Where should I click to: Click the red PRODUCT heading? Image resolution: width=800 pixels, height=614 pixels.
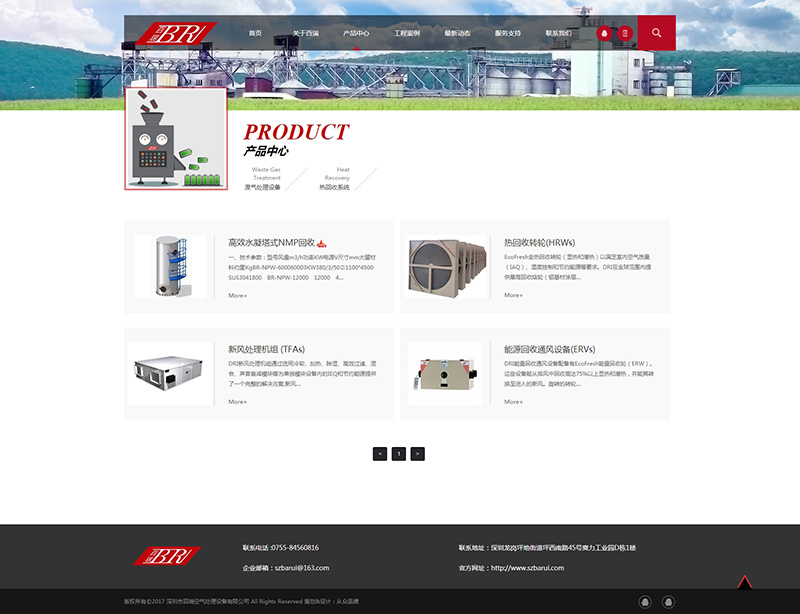(x=296, y=132)
